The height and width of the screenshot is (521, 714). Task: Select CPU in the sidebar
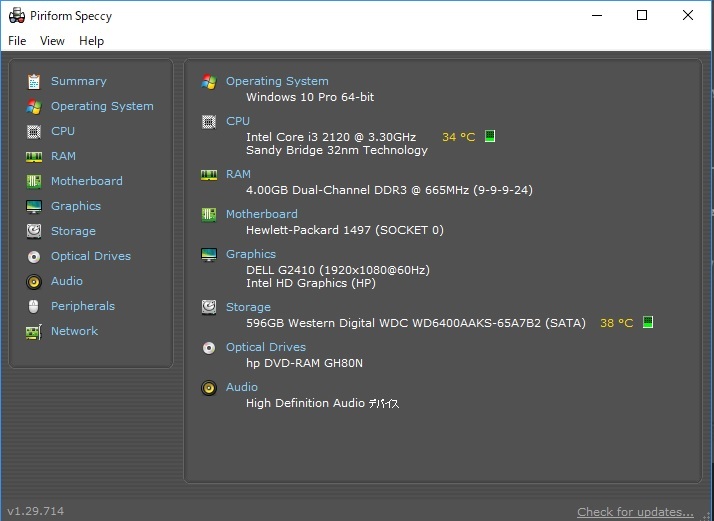(x=63, y=131)
